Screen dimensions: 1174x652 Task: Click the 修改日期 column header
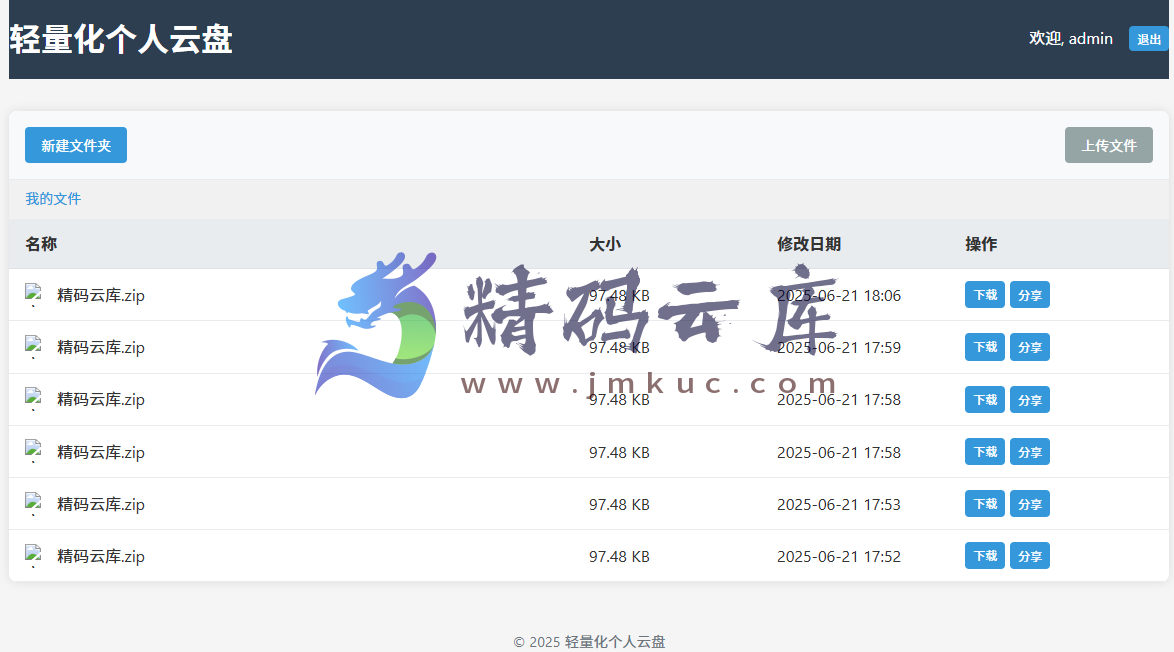[x=809, y=244]
